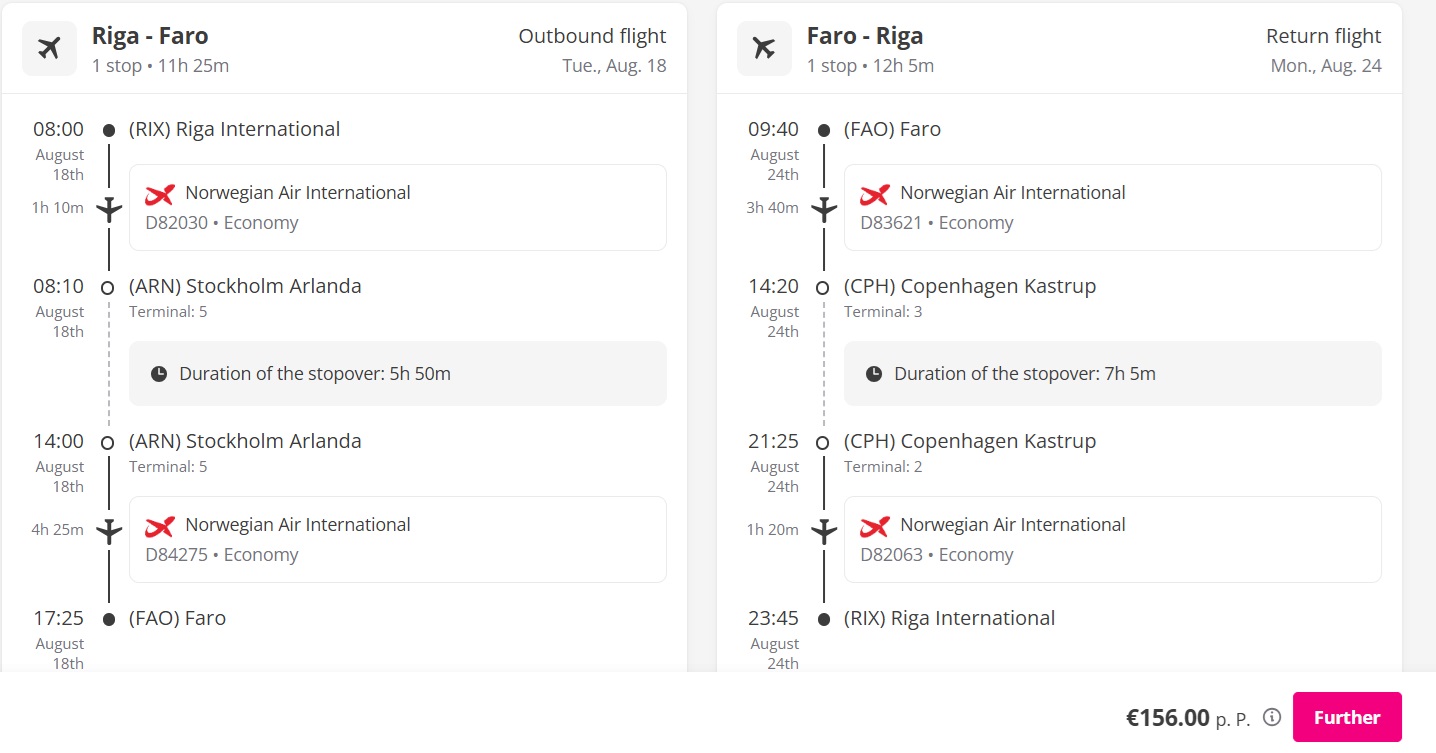Click Norwegian logo on flight D82063

[x=875, y=526]
